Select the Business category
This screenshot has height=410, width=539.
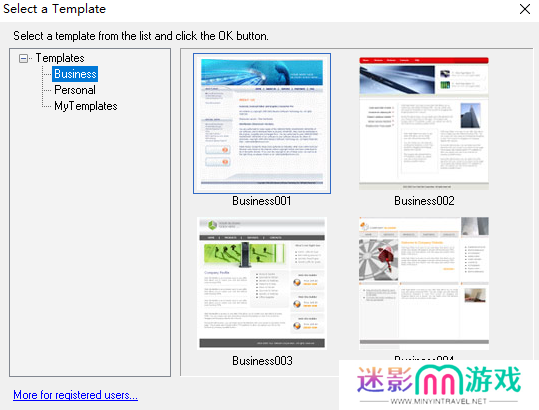[75, 74]
